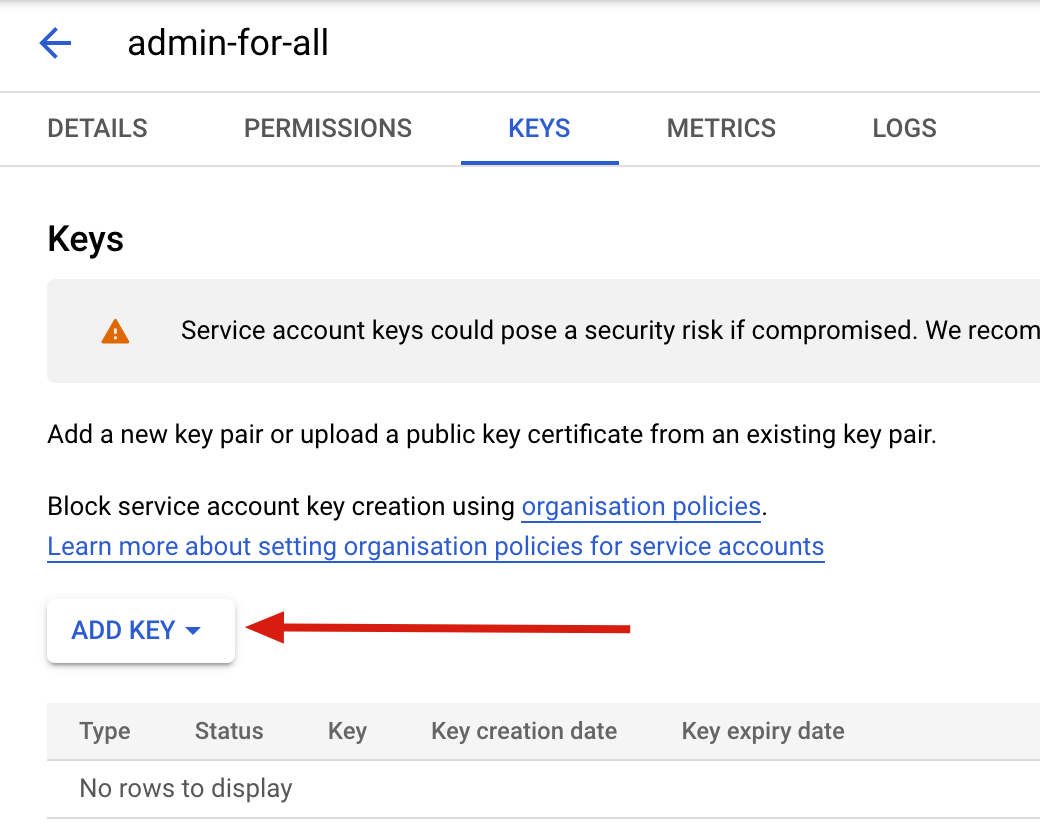Viewport: 1040px width, 828px height.
Task: Click the back arrow icon
Action: point(55,43)
